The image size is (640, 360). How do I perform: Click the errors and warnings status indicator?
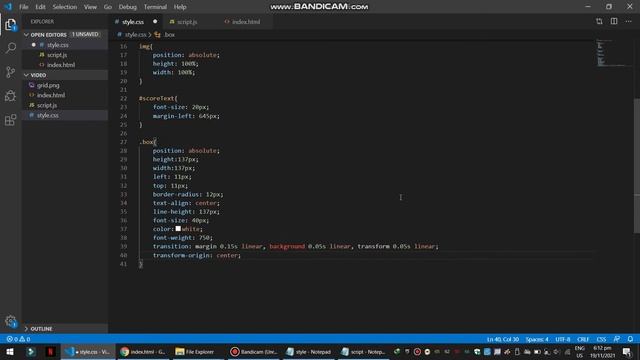coord(18,339)
